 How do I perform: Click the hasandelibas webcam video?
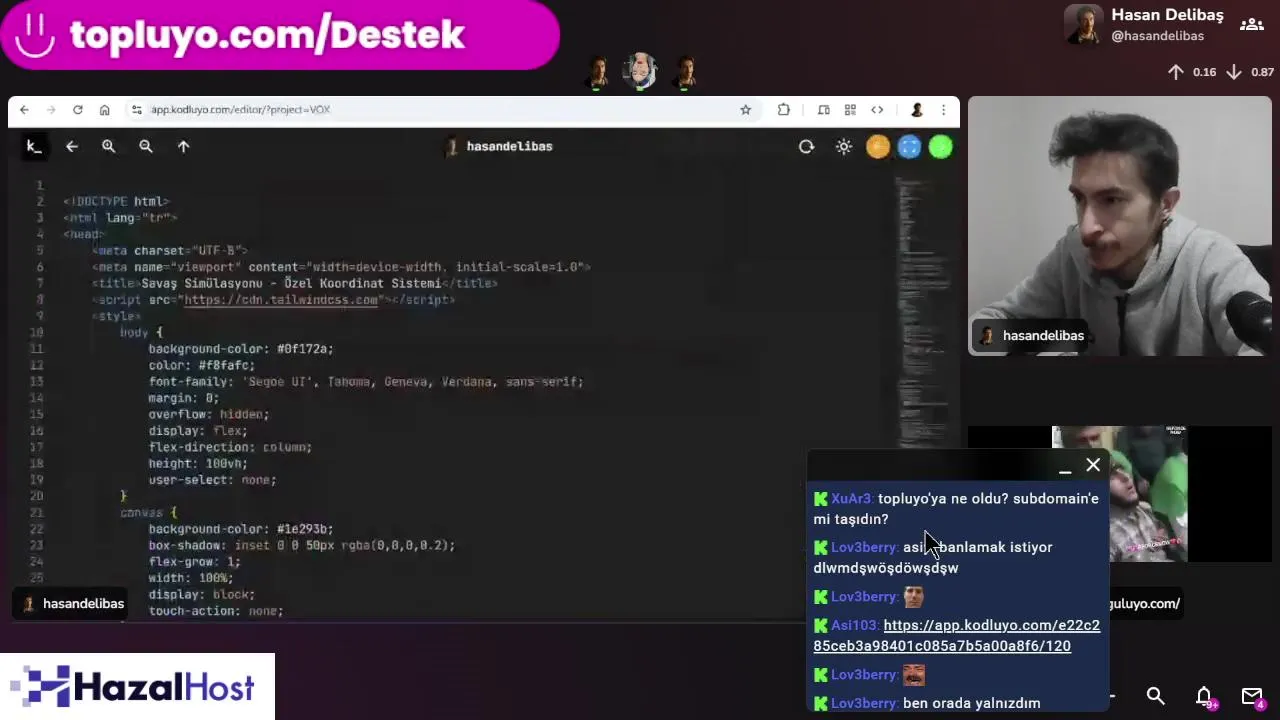1119,226
